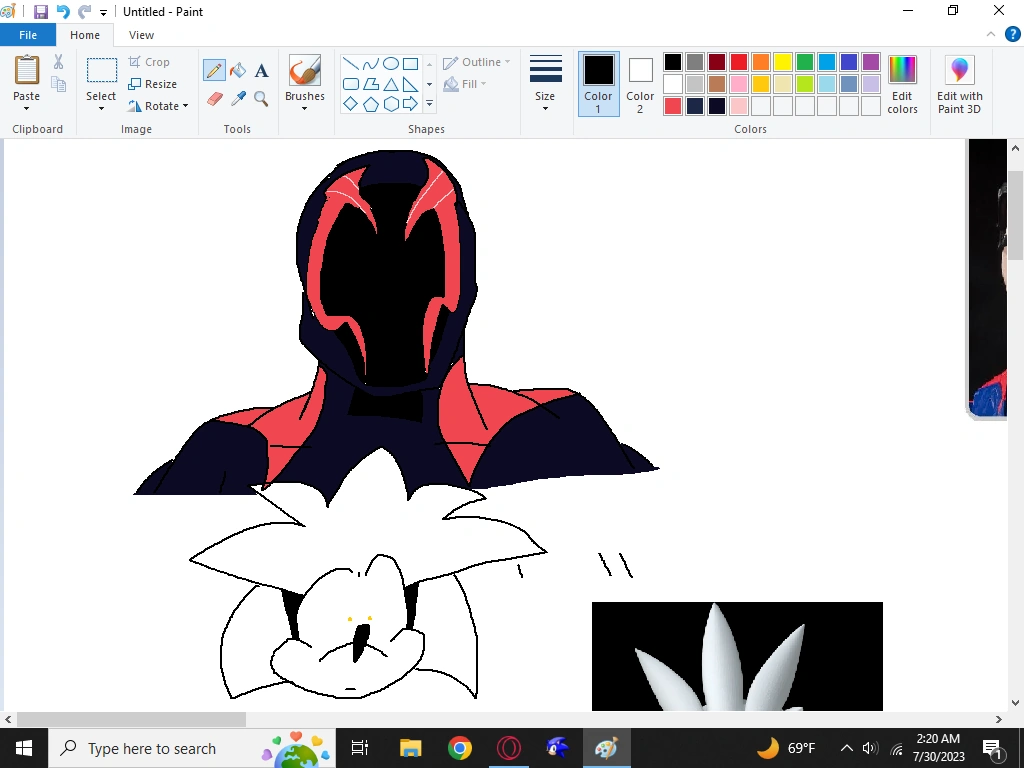Open Edit with Paint 3D
1024x768 pixels.
(x=959, y=85)
